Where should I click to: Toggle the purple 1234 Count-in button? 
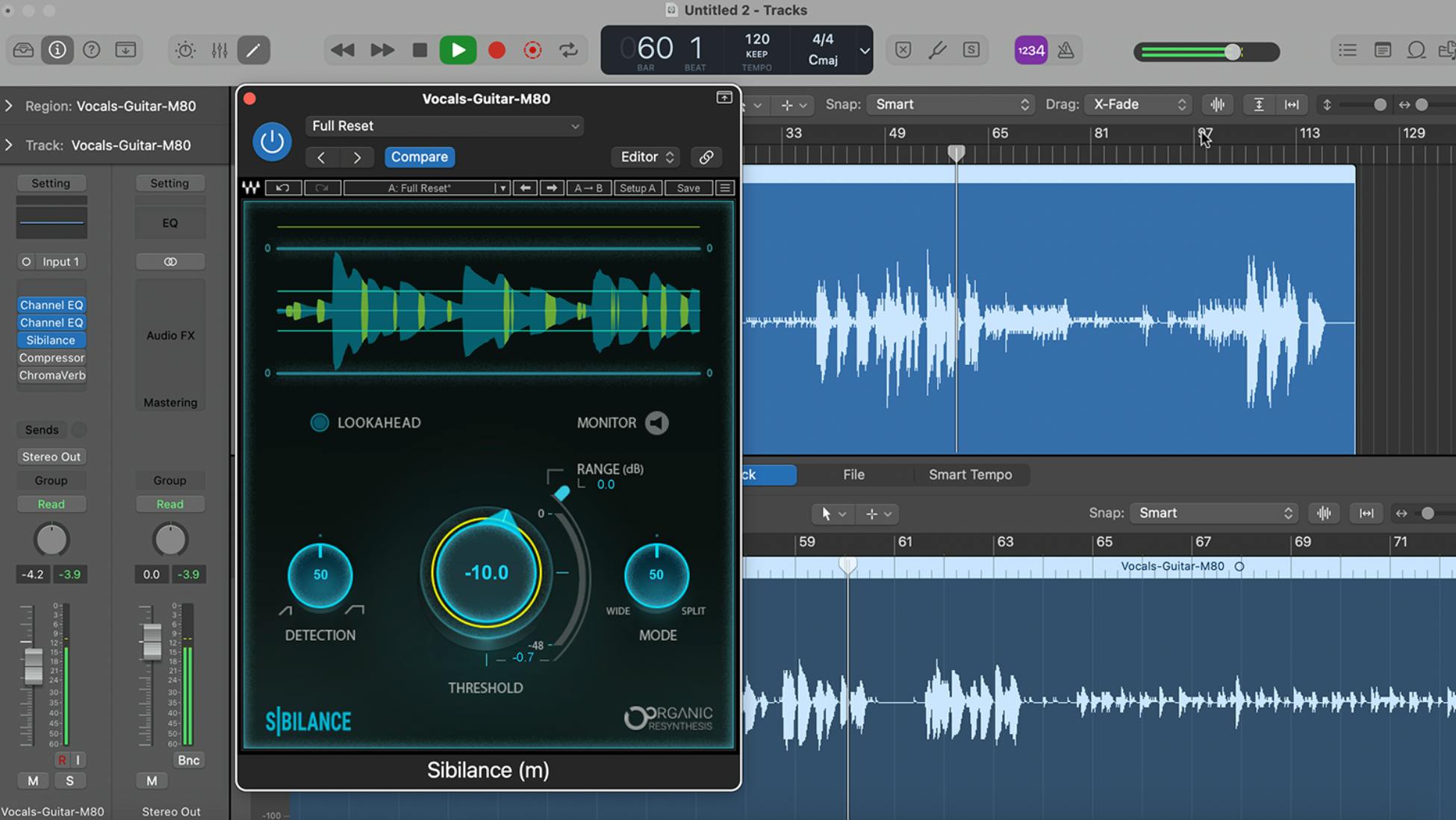1031,50
